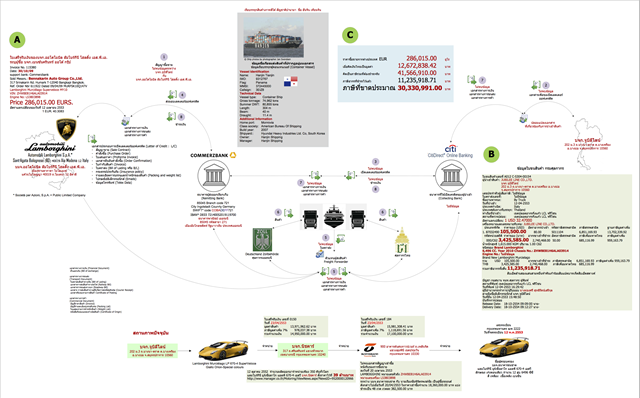The image size is (640, 398).
Task: Click the green circle labeled A
Action: click(17, 40)
